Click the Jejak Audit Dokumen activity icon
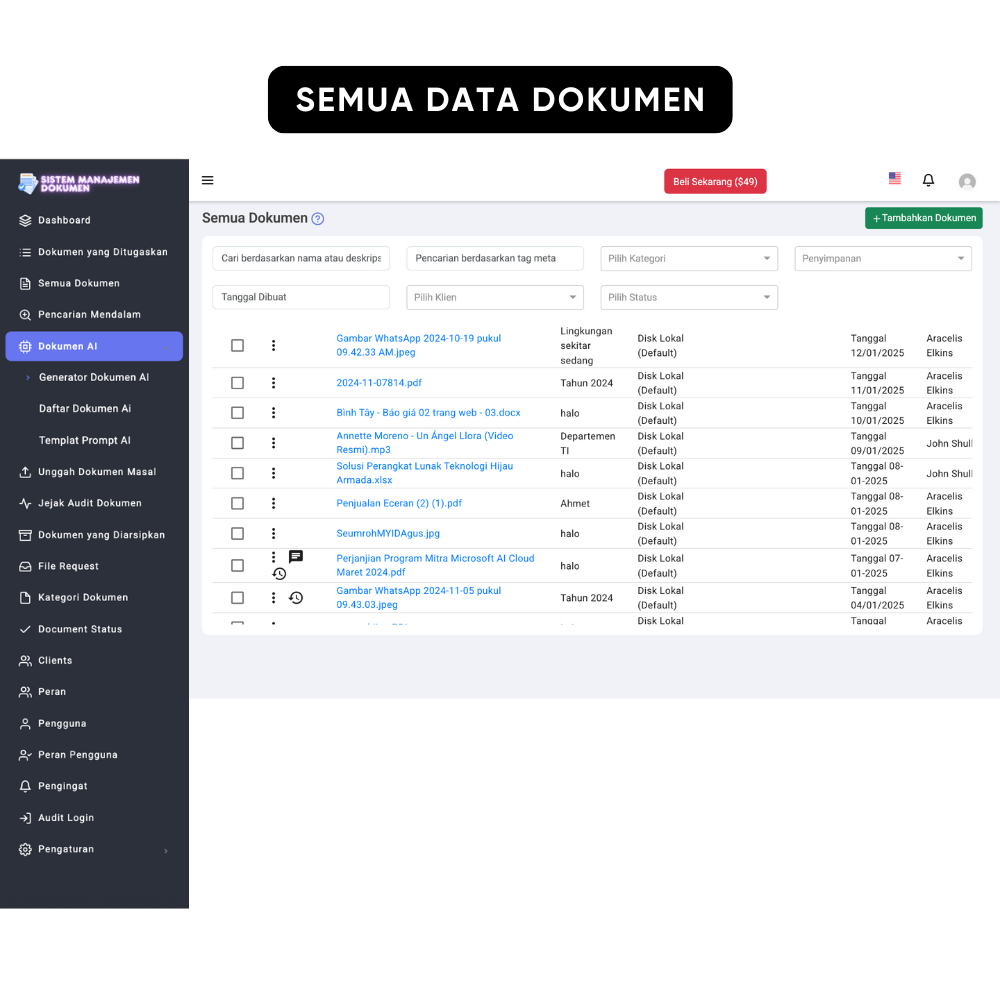 click(25, 503)
